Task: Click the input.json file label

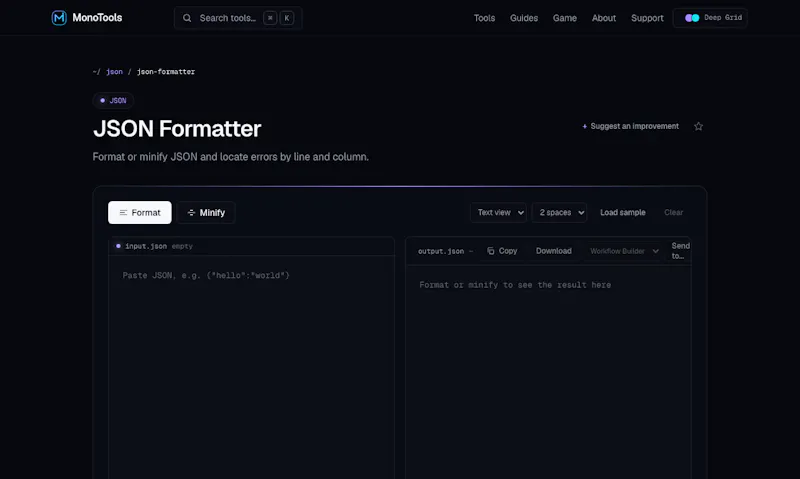Action: [x=146, y=246]
